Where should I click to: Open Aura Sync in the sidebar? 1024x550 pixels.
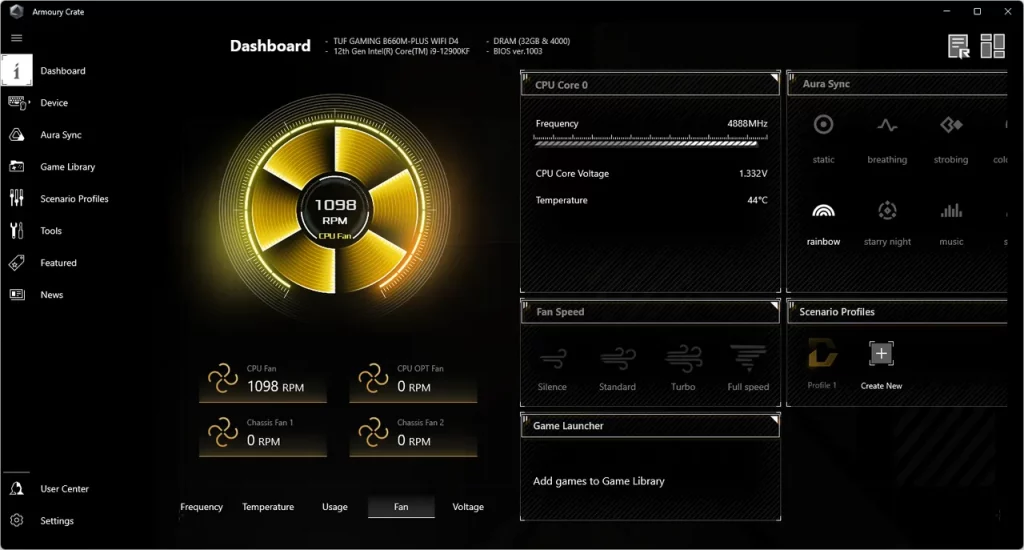point(61,135)
